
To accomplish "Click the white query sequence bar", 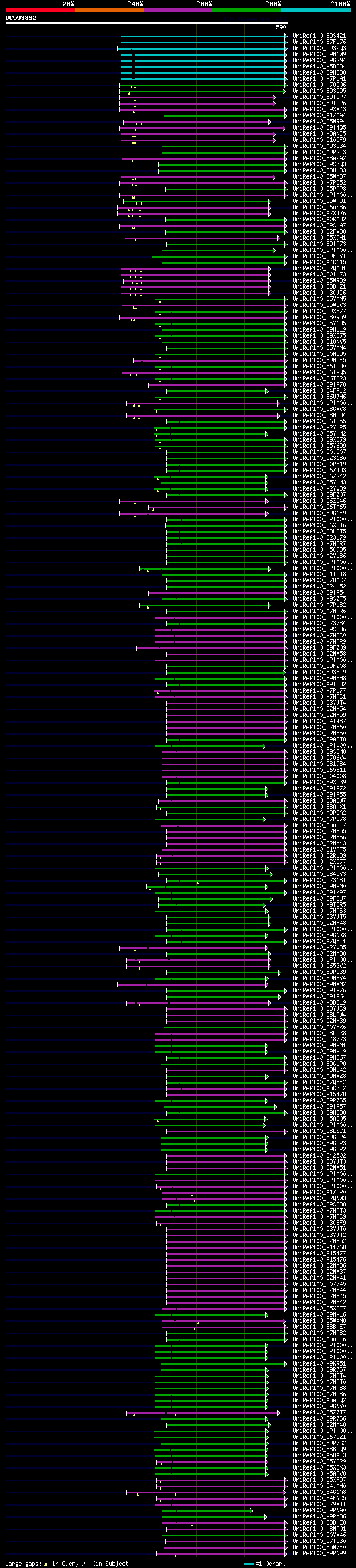I will click(147, 23).
